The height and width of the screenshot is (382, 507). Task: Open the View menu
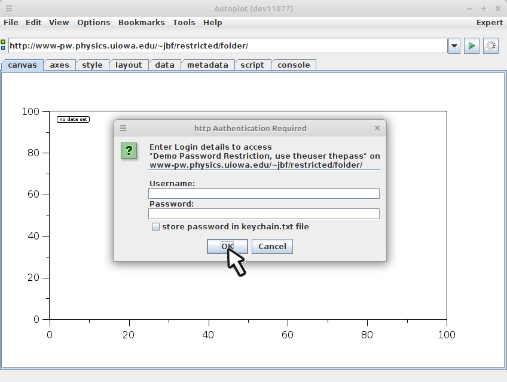[59, 22]
